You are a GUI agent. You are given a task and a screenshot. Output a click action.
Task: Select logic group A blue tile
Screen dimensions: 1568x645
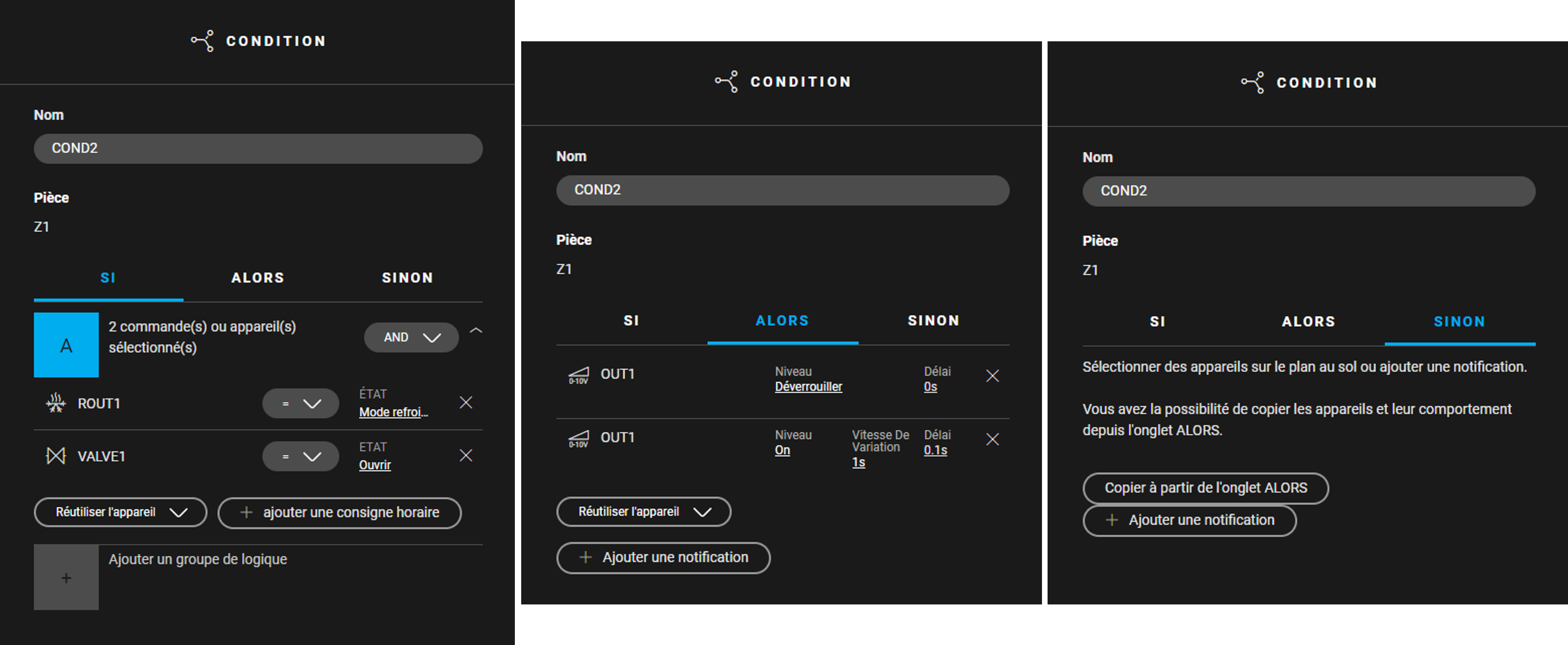coord(66,345)
